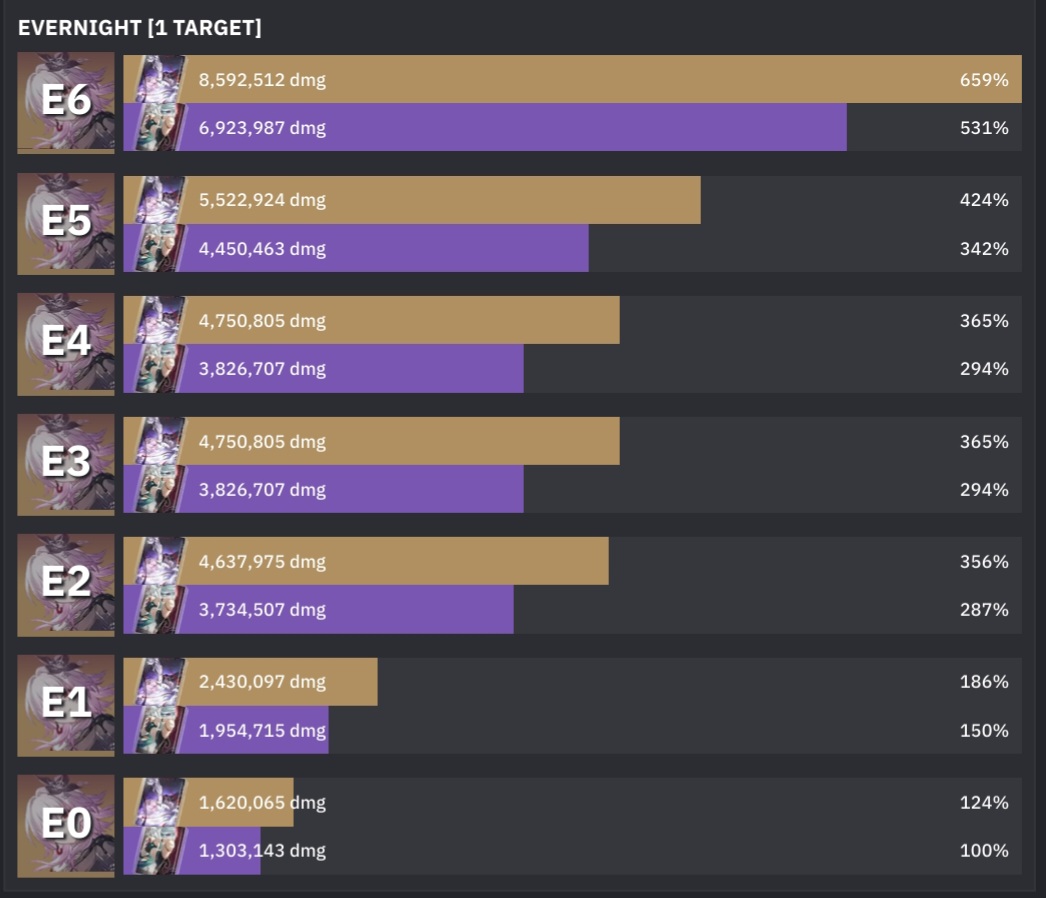Click the E4 Evernight portrait icon
The height and width of the screenshot is (898, 1046).
pyautogui.click(x=66, y=344)
